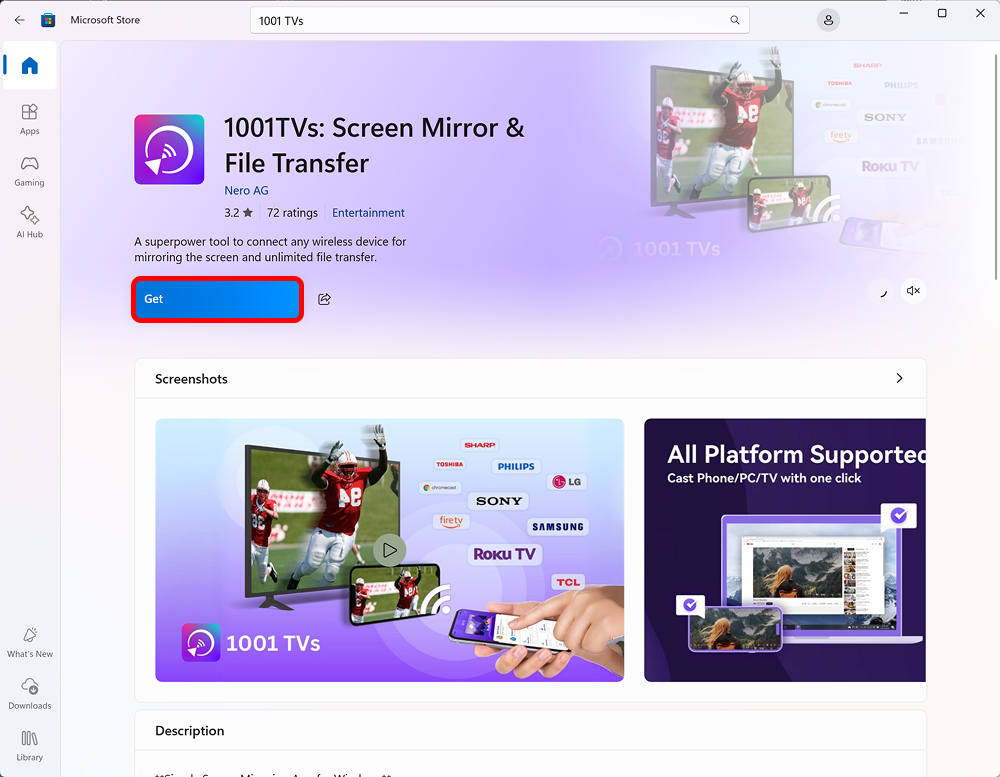
Task: Click the Get button
Action: point(217,299)
